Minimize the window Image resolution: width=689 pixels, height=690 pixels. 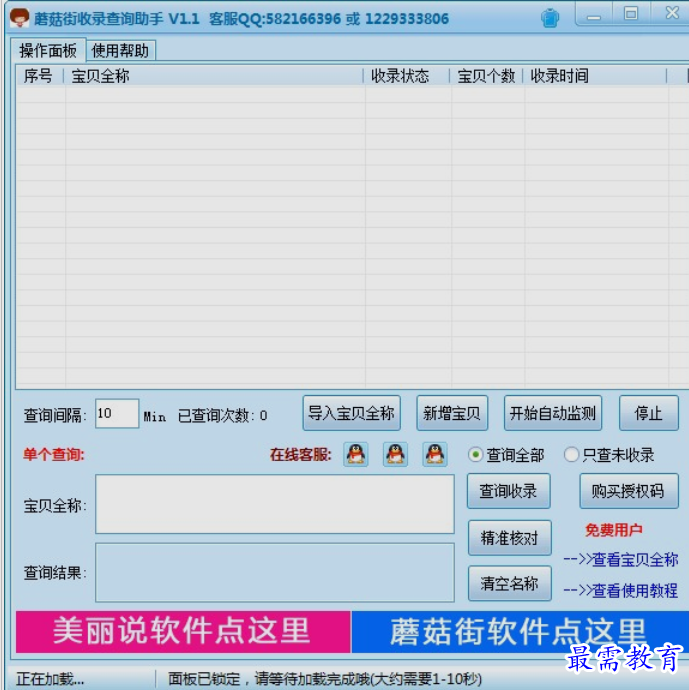click(594, 15)
